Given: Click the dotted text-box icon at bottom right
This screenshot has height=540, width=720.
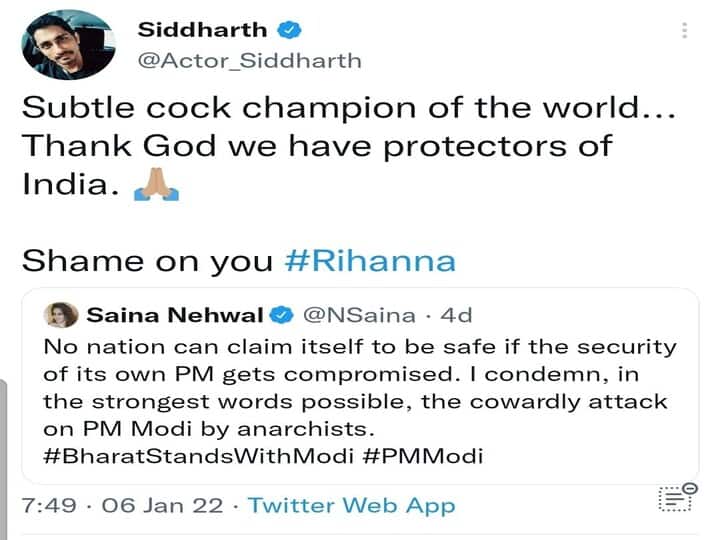Looking at the screenshot, I should click(x=678, y=497).
